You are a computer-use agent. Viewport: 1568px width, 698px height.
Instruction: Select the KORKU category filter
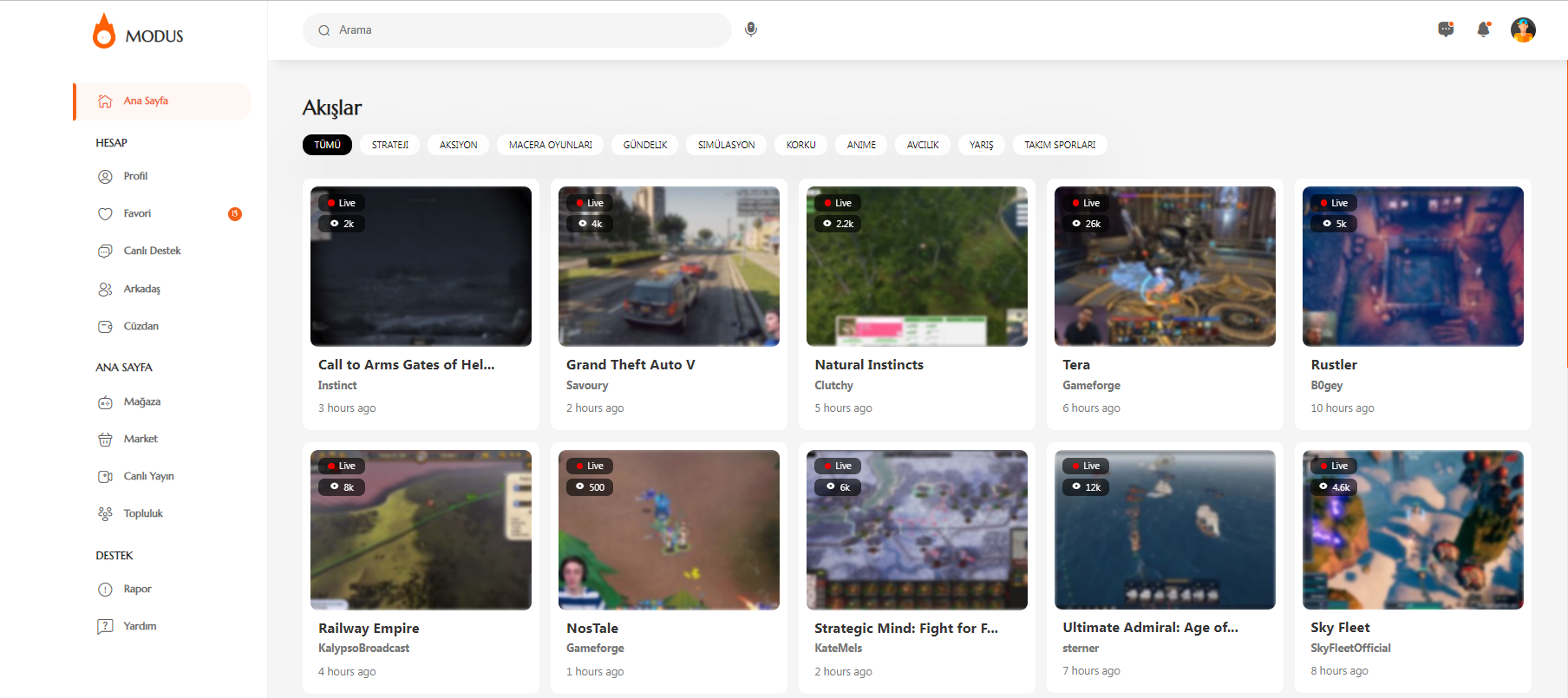801,145
